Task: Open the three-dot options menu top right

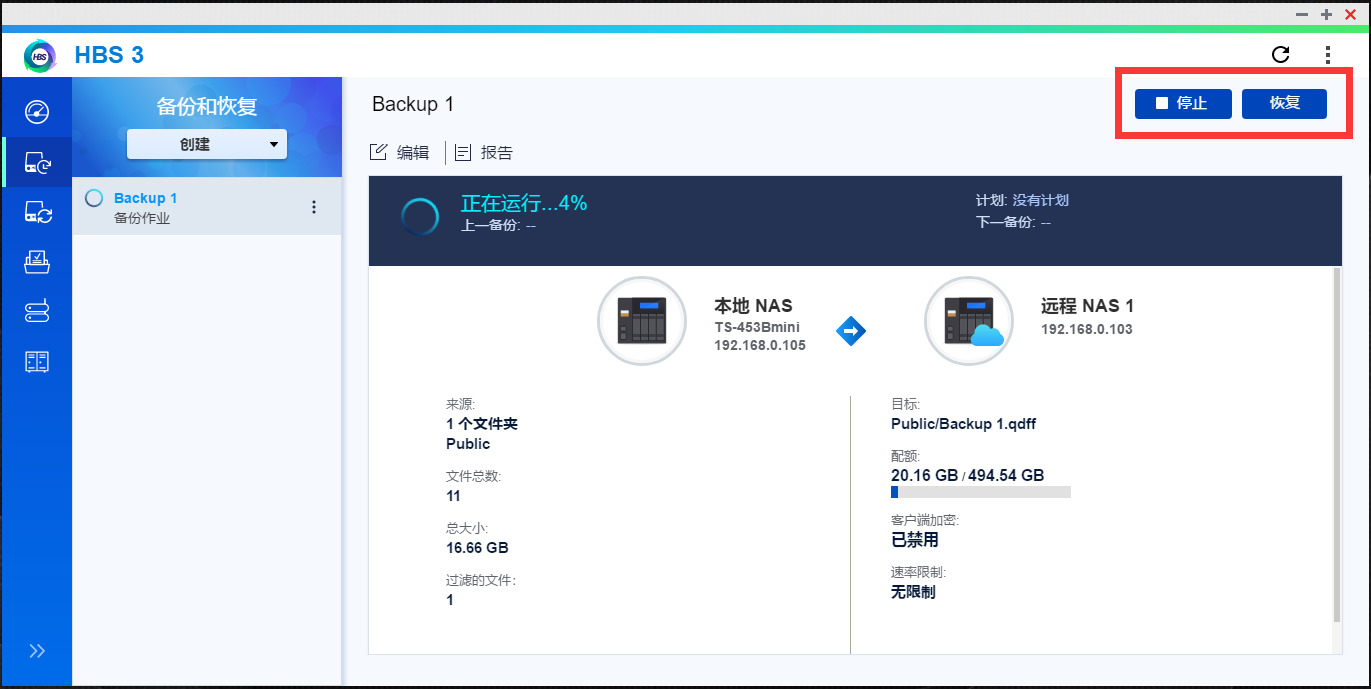Action: [1328, 55]
